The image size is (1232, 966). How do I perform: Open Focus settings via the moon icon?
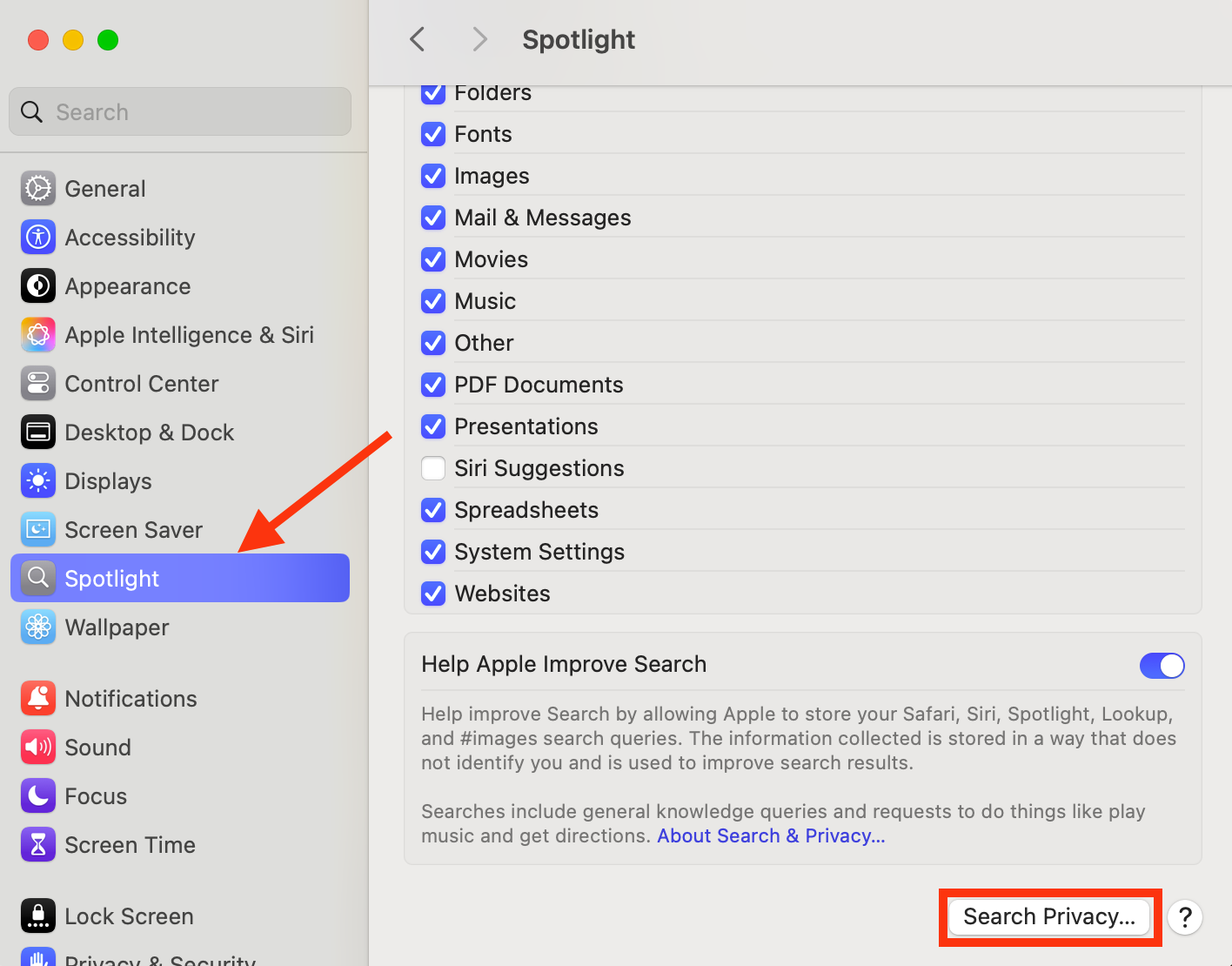pos(37,795)
